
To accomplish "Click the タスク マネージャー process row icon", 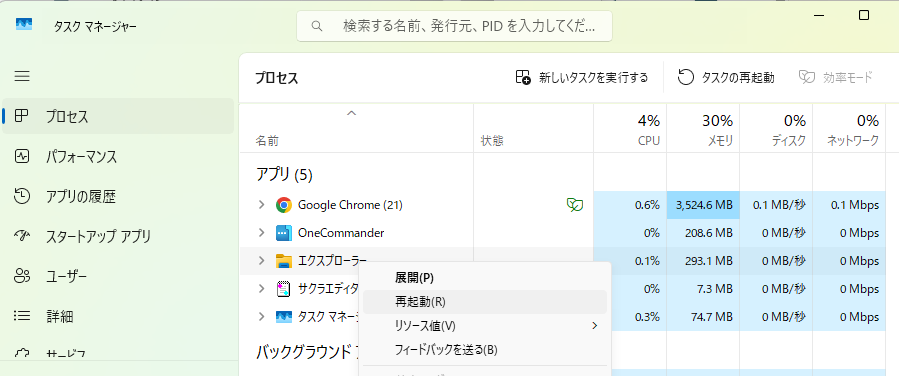I will click(283, 316).
